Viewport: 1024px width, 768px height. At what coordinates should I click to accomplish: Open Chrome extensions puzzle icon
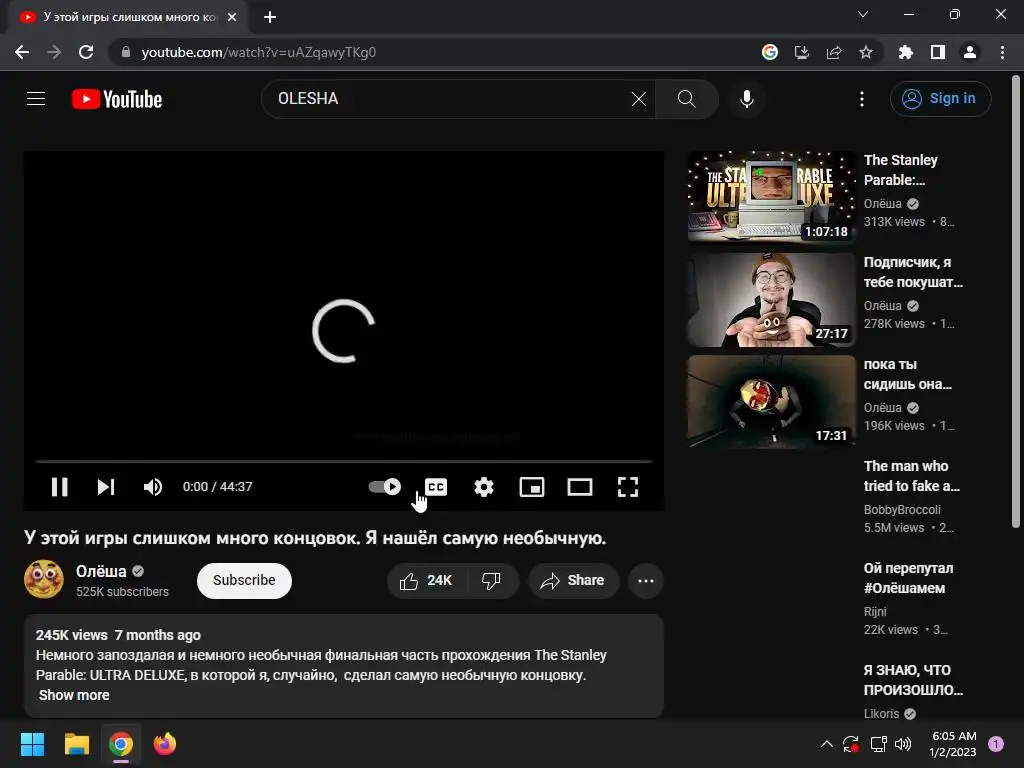(906, 52)
